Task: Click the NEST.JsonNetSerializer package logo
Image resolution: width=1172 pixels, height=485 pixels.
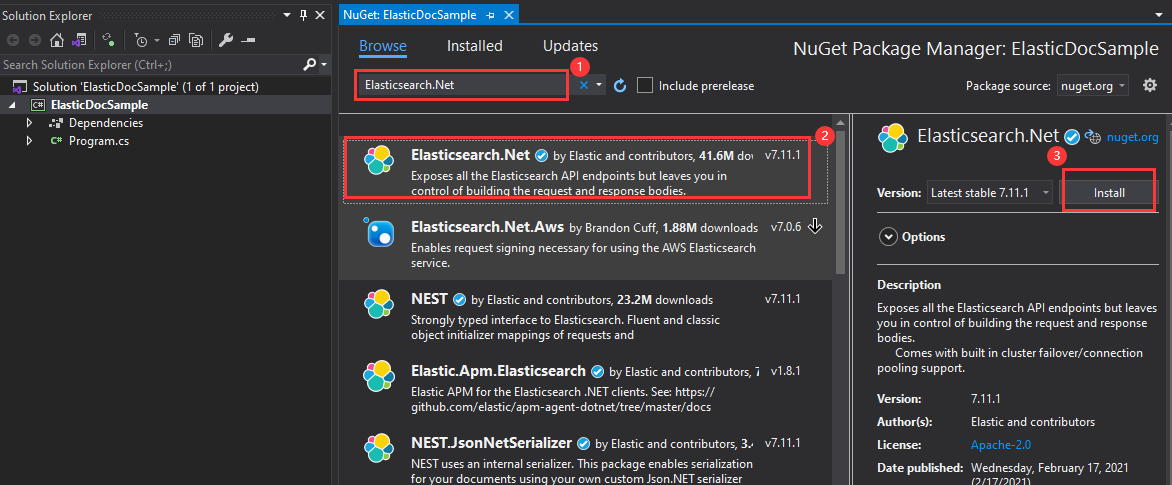Action: tap(379, 448)
